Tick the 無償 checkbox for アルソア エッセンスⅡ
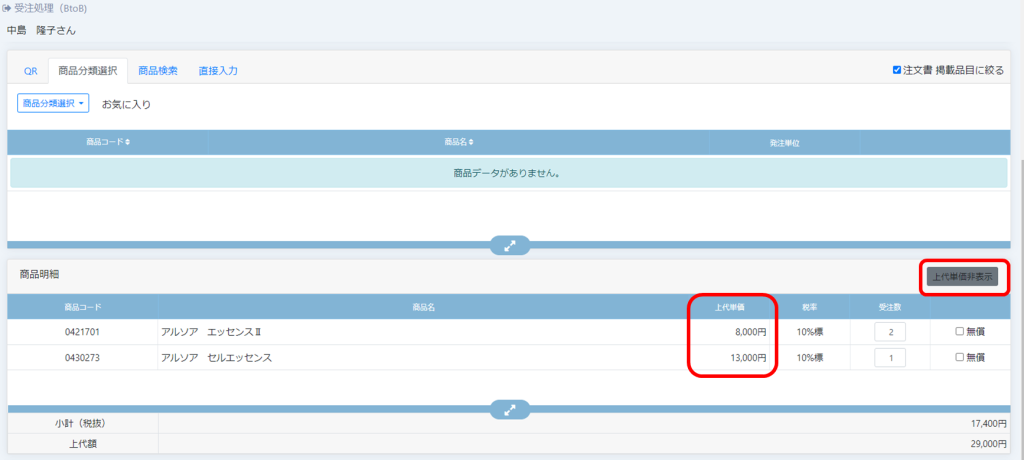 click(x=960, y=331)
